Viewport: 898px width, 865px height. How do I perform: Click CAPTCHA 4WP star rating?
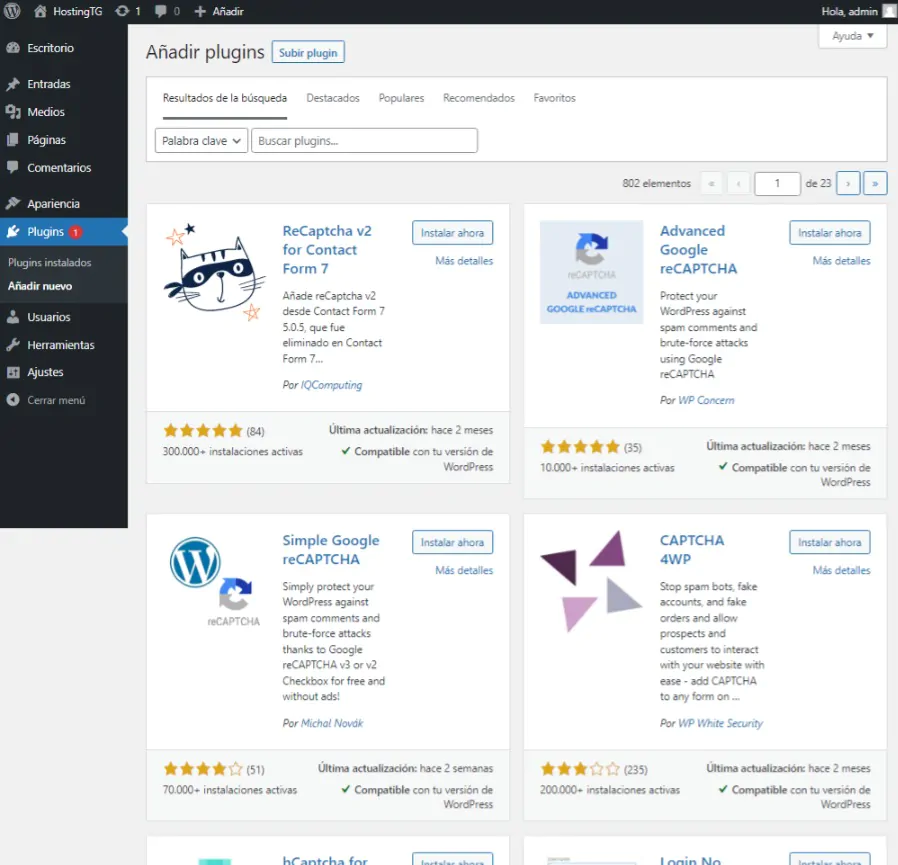coord(580,769)
